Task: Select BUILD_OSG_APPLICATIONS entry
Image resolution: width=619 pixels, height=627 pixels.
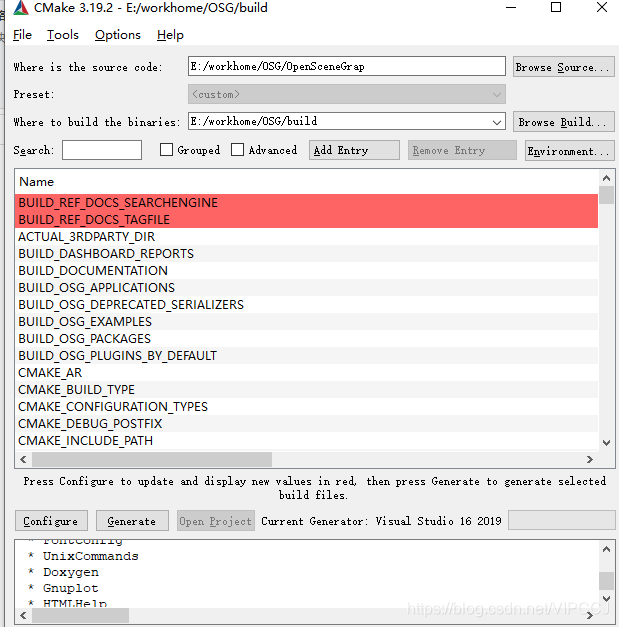Action: click(306, 288)
